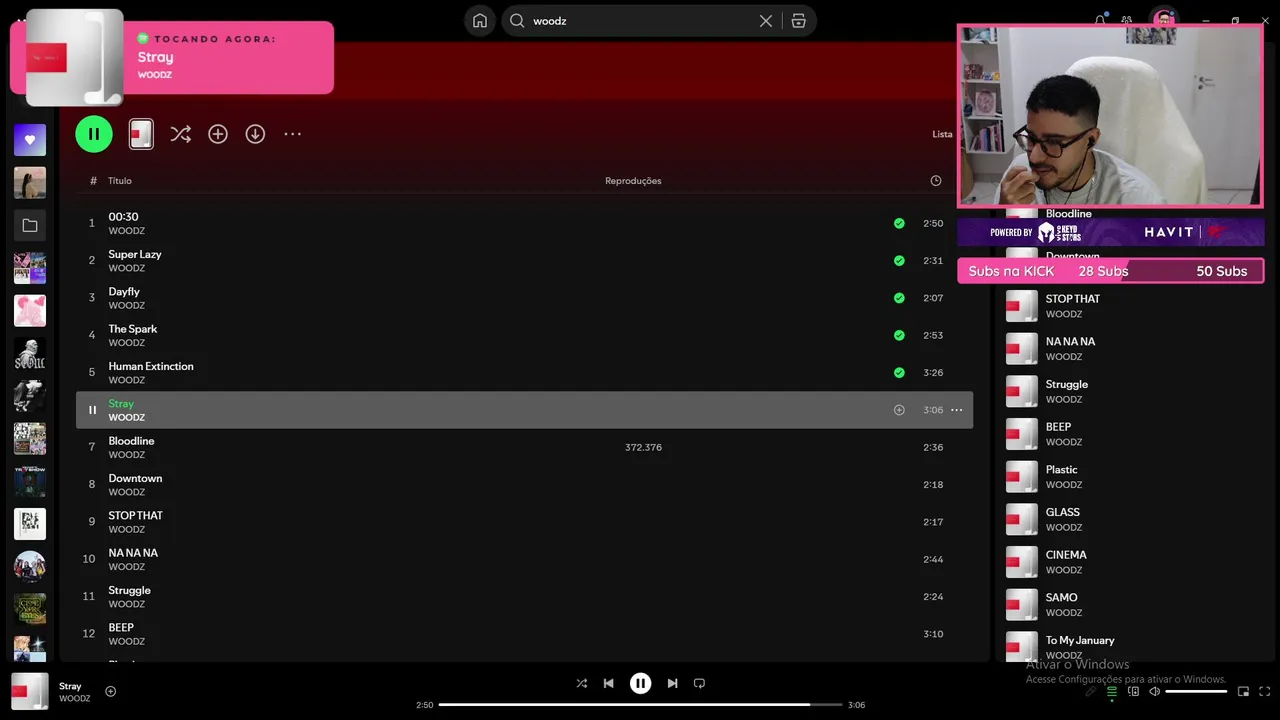Enter full screen mode icon
This screenshot has width=1280, height=720.
coord(1264,692)
